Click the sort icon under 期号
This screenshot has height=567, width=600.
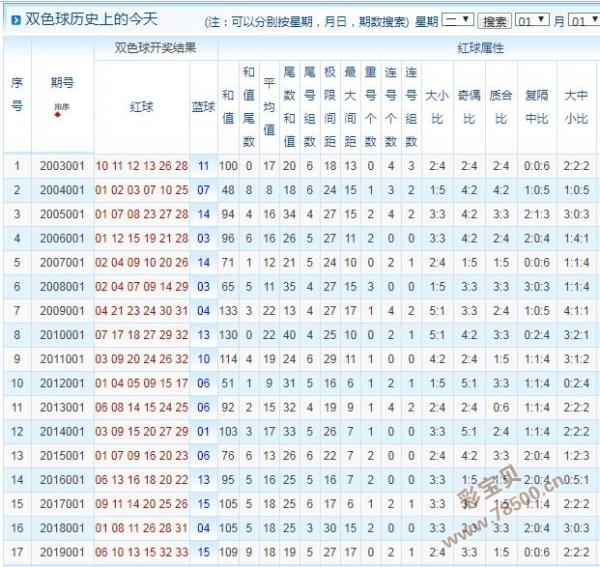[x=58, y=114]
